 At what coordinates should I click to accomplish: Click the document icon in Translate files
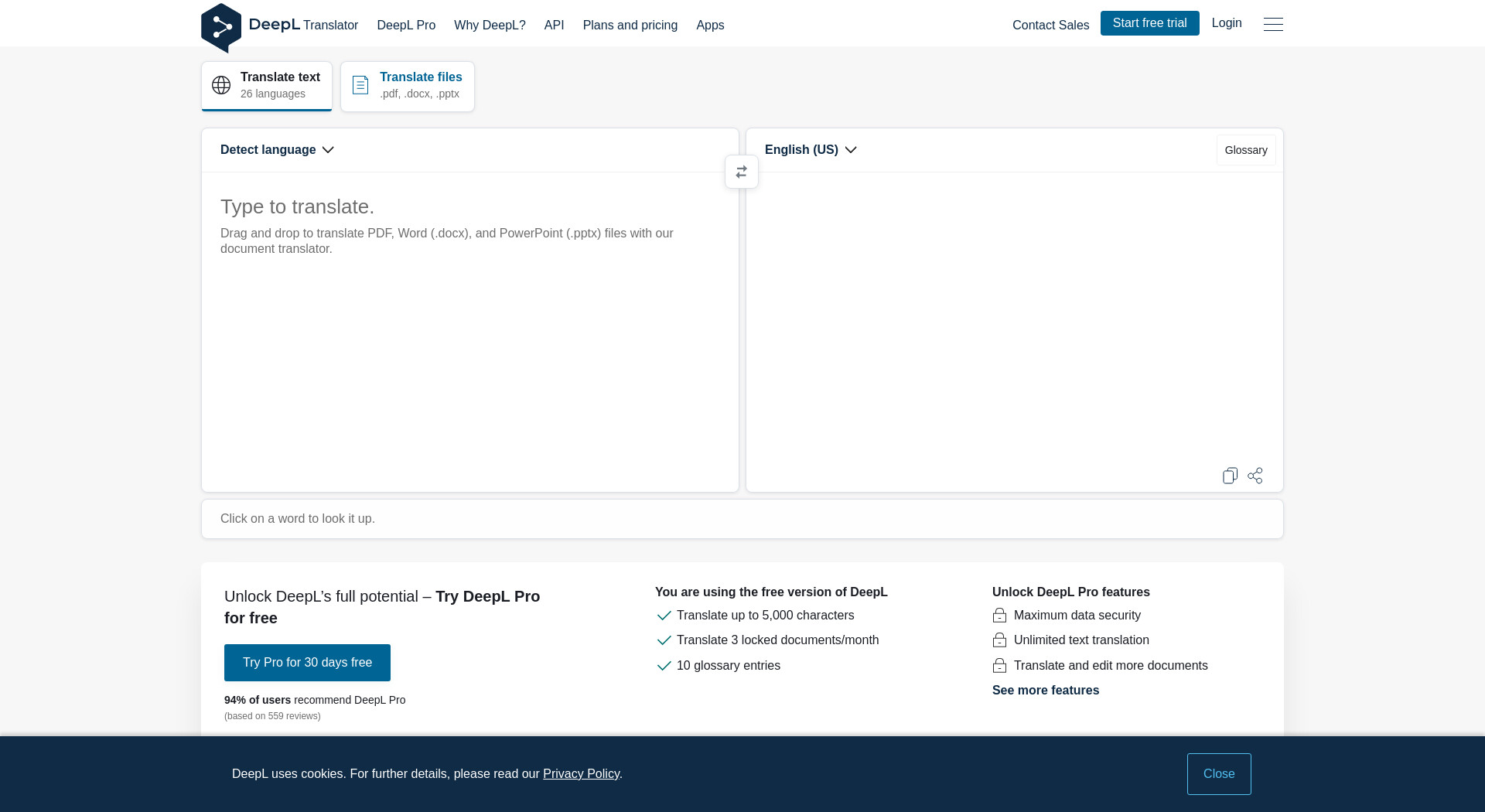pos(360,85)
